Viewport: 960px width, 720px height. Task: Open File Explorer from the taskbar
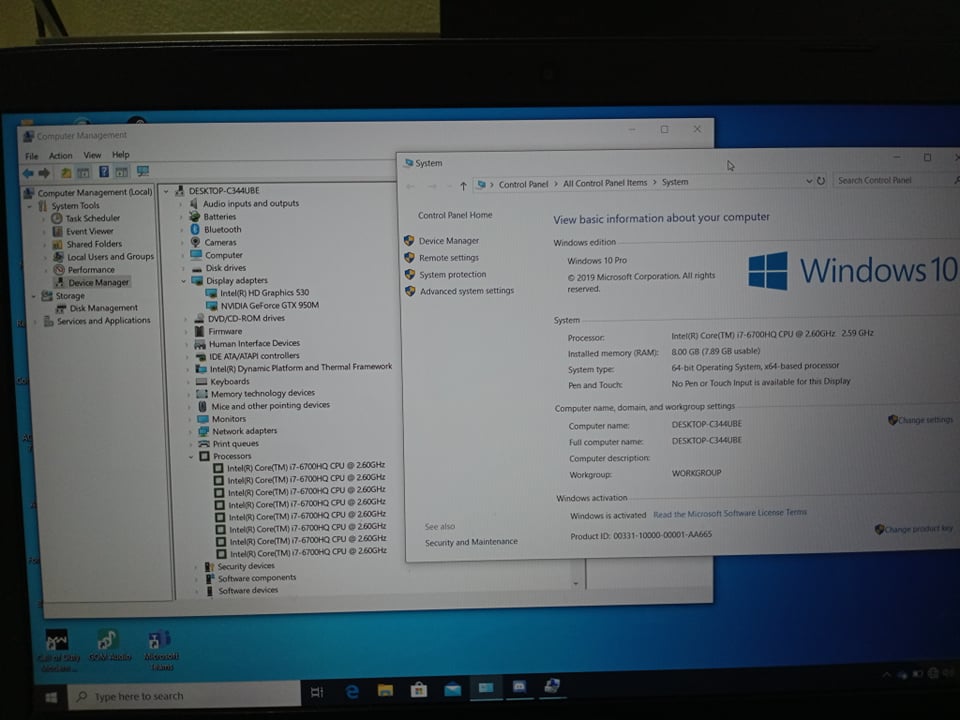(385, 691)
